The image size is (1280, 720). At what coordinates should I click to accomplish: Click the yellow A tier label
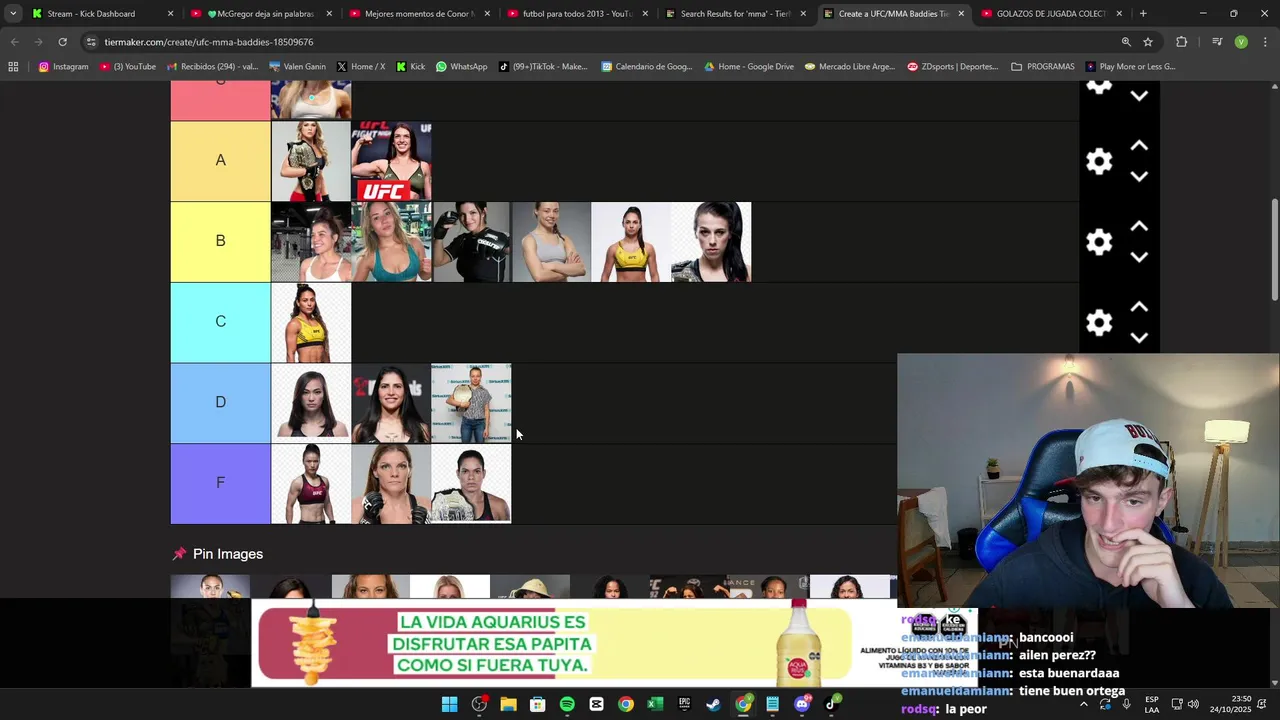tap(220, 161)
